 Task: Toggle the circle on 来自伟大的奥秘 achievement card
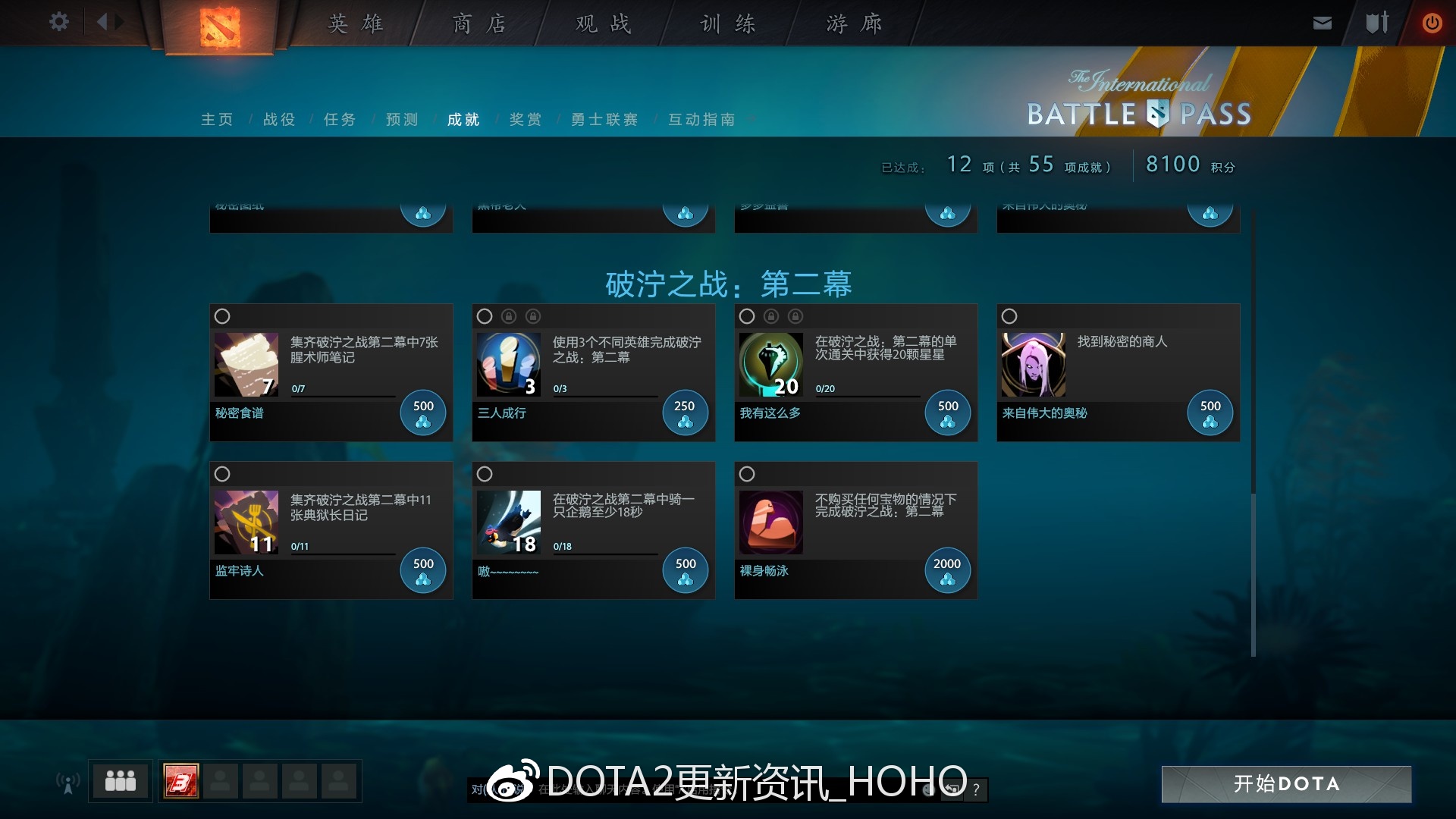pos(1009,316)
